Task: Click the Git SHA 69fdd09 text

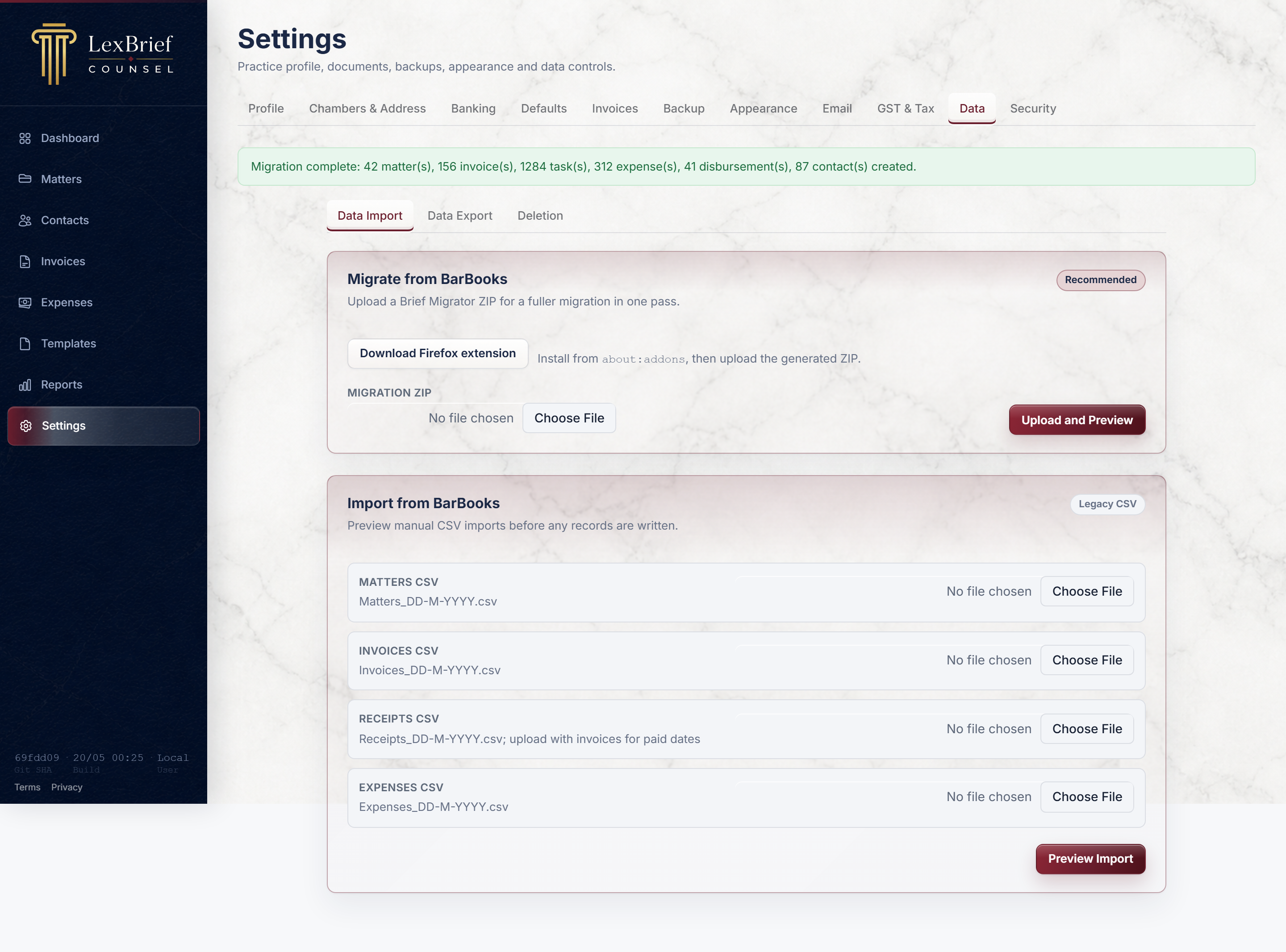Action: (x=37, y=758)
